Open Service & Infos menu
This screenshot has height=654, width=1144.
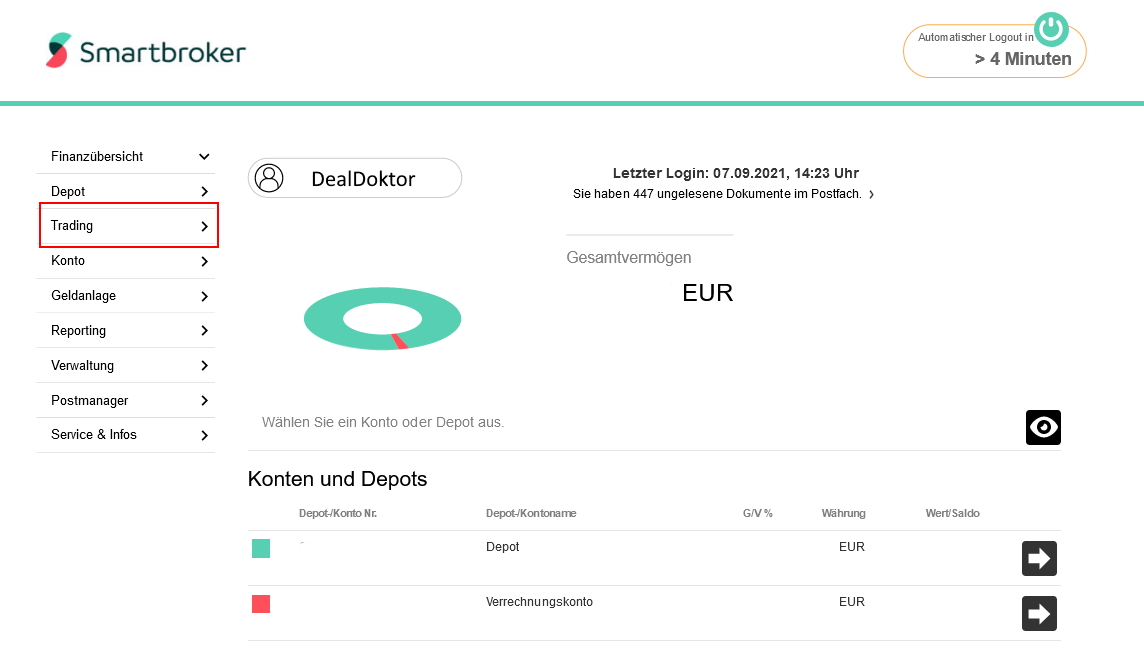125,435
